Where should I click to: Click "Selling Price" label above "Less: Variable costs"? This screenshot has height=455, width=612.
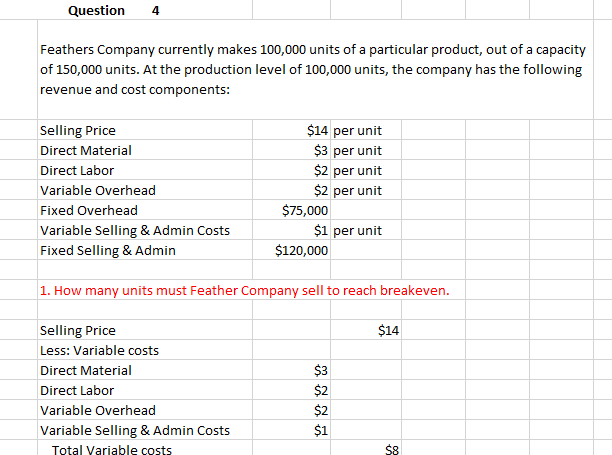[77, 330]
